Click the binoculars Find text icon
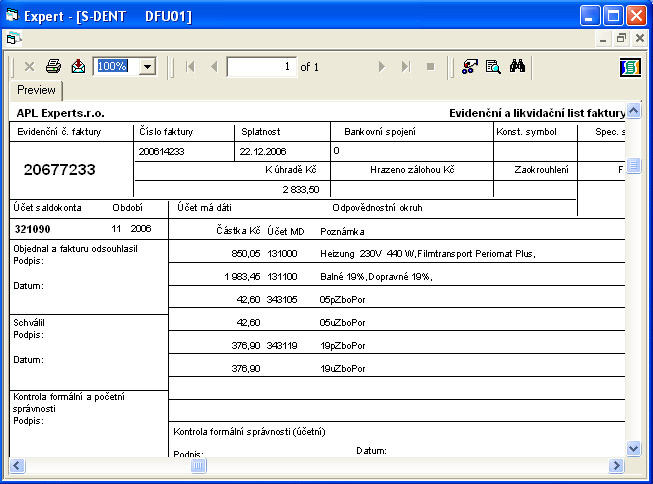The image size is (653, 484). click(x=518, y=66)
